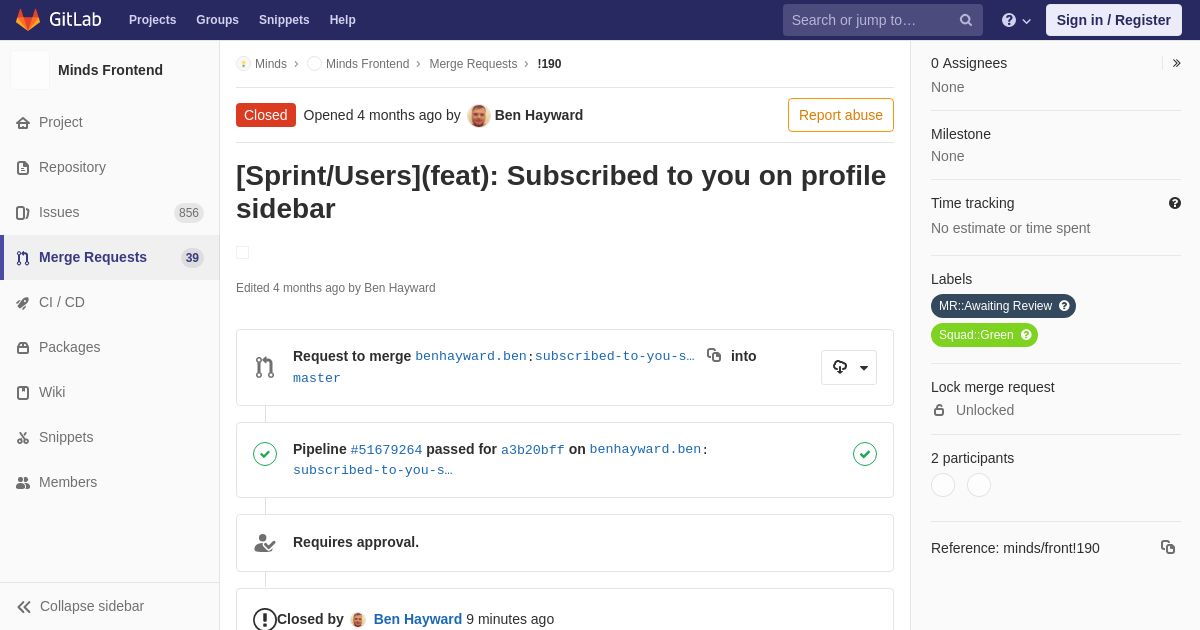Click the Issues 856 count badge
This screenshot has height=630, width=1200.
pos(189,213)
